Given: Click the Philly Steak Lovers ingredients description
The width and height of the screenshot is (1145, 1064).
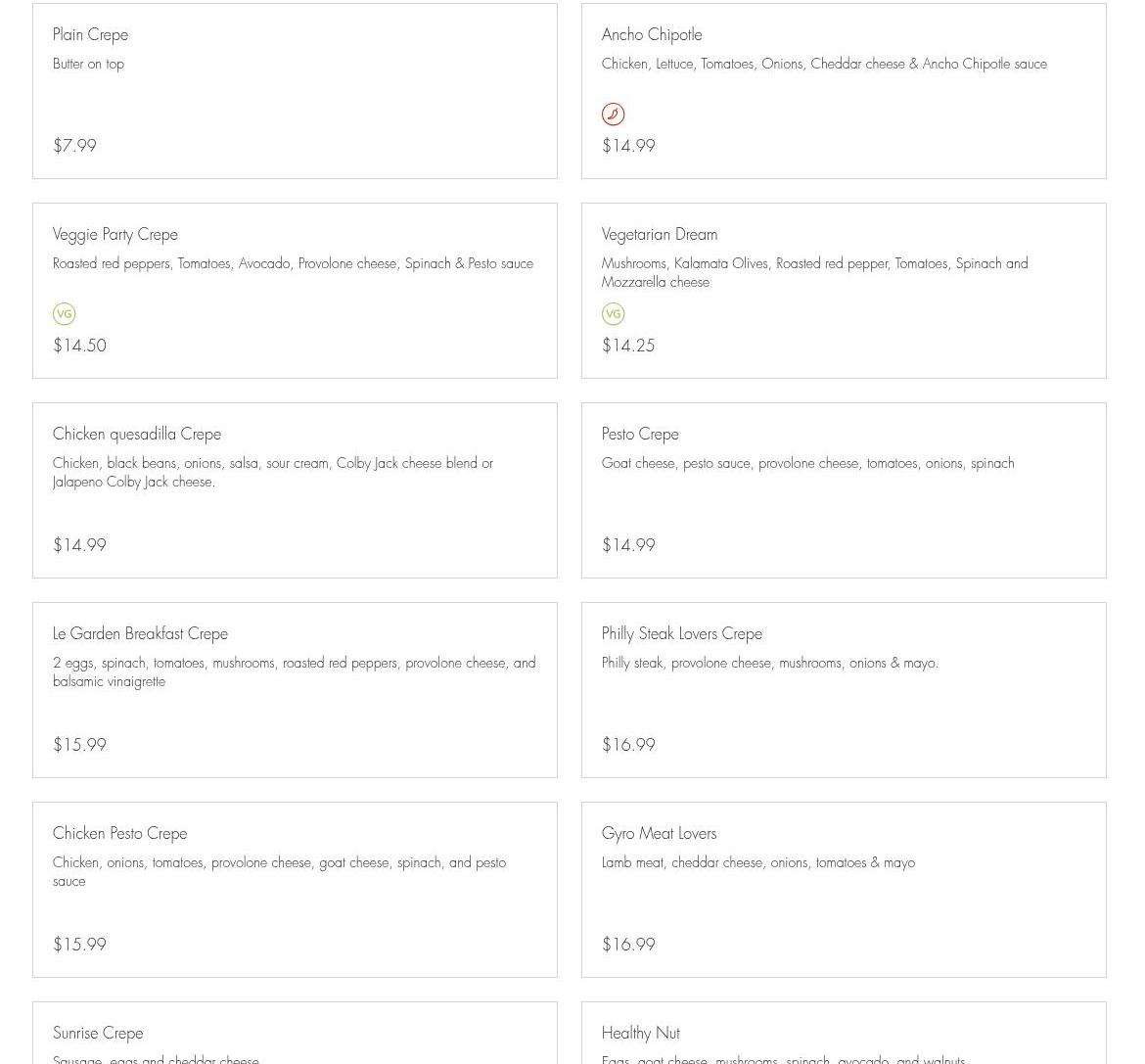Looking at the screenshot, I should click(770, 664).
